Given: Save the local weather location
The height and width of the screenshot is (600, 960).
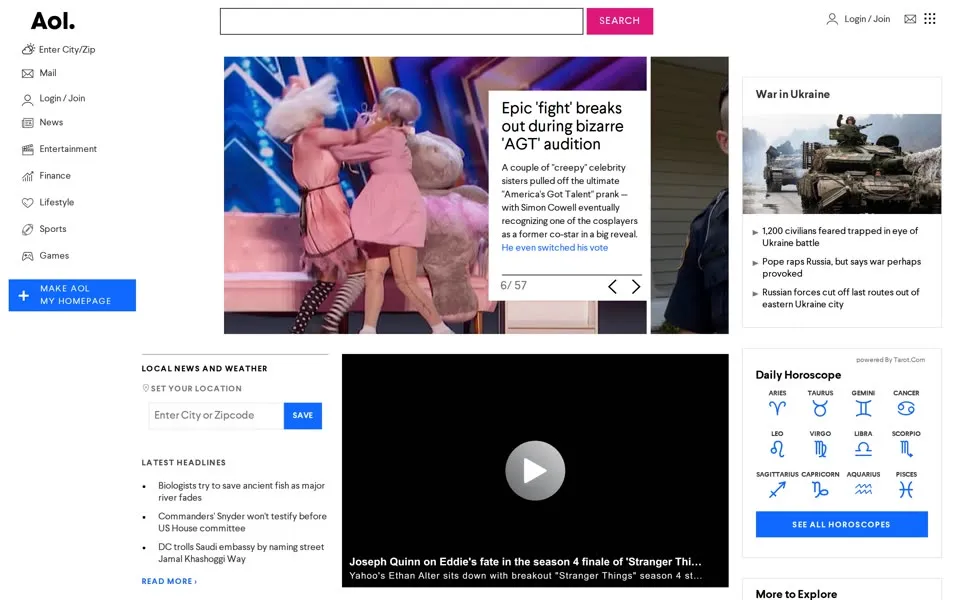Looking at the screenshot, I should pos(303,415).
